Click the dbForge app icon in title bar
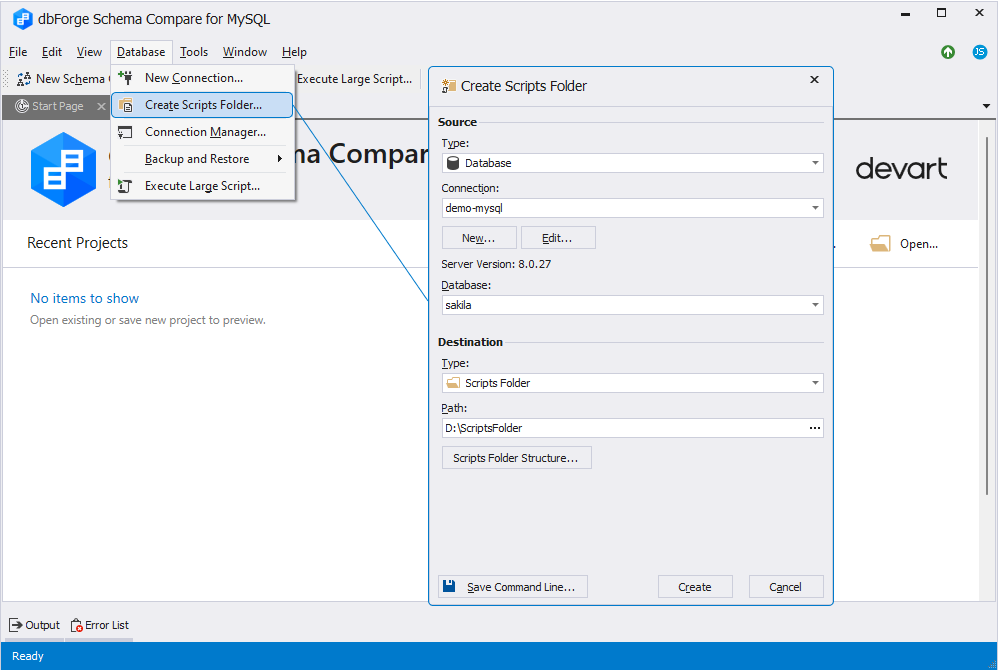The height and width of the screenshot is (670, 998). pyautogui.click(x=22, y=19)
